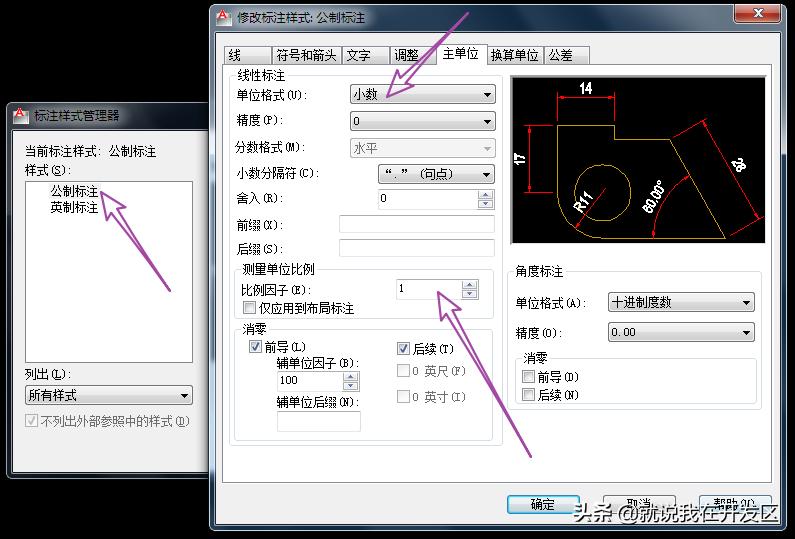Switch to the 线 tab

(x=247, y=55)
